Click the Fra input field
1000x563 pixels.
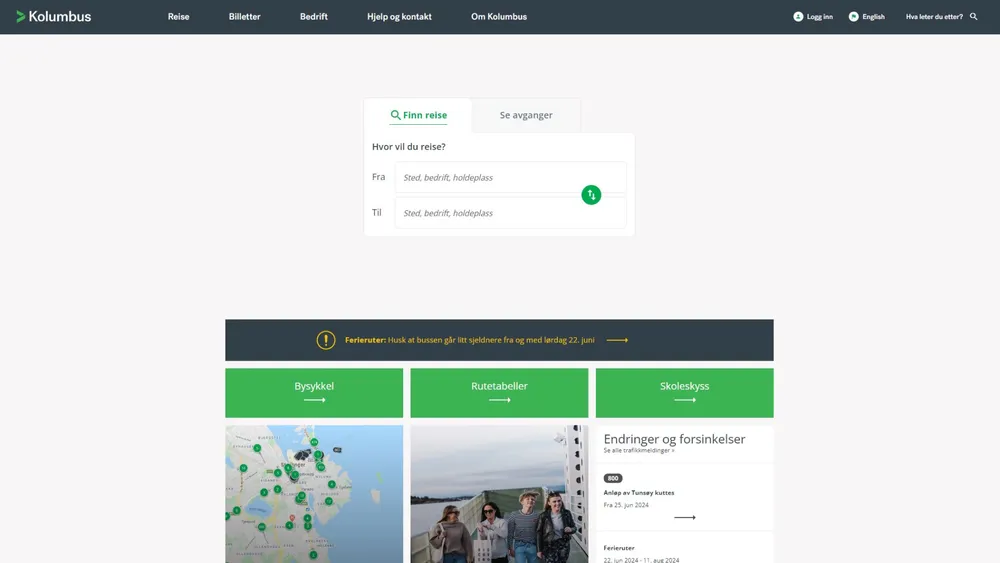coord(510,177)
